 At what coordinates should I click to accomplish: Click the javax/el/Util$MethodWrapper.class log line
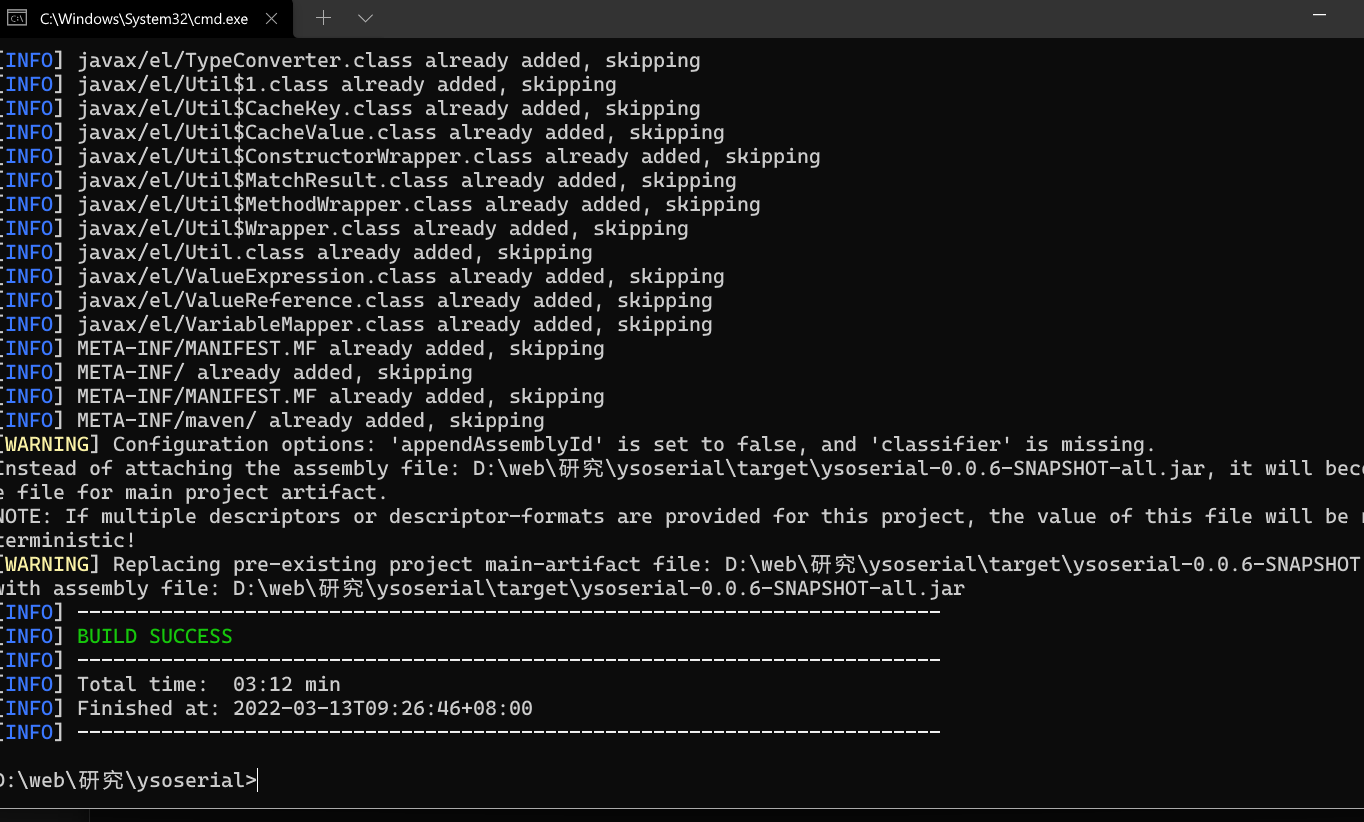pyautogui.click(x=380, y=205)
